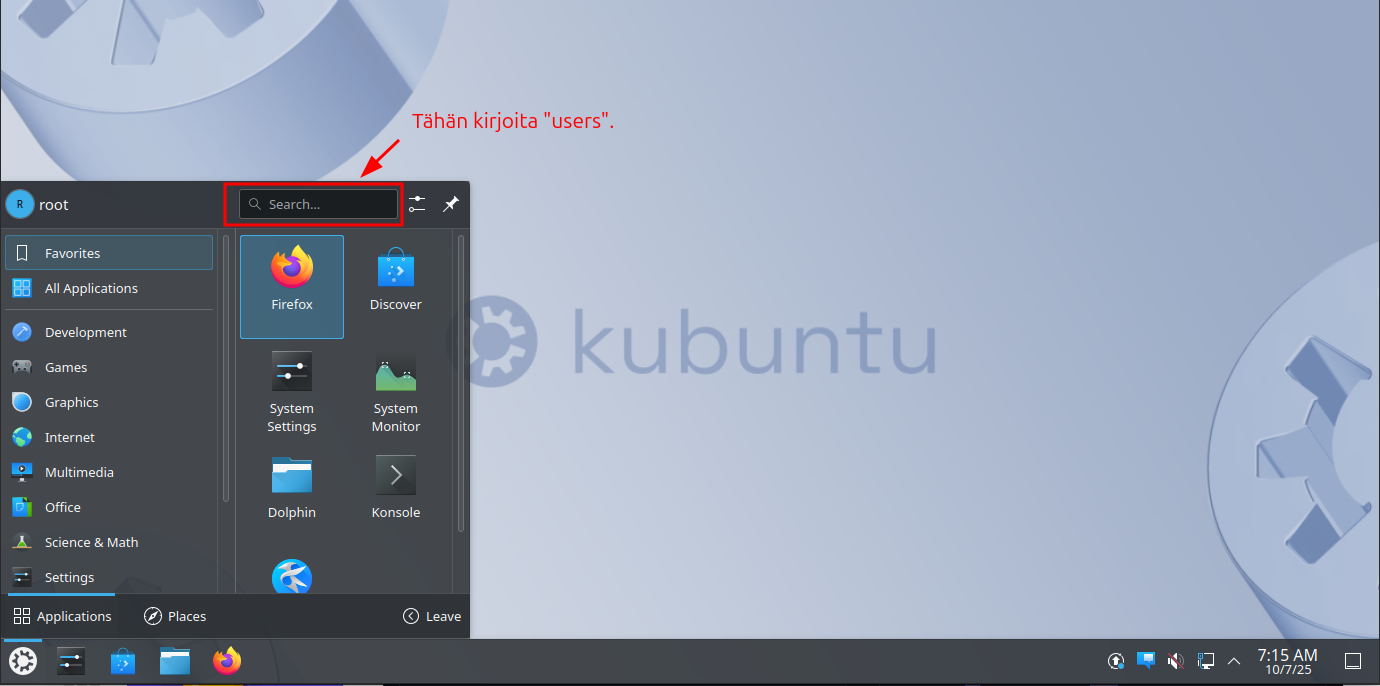
Task: Pin the application launcher open
Action: tap(451, 204)
